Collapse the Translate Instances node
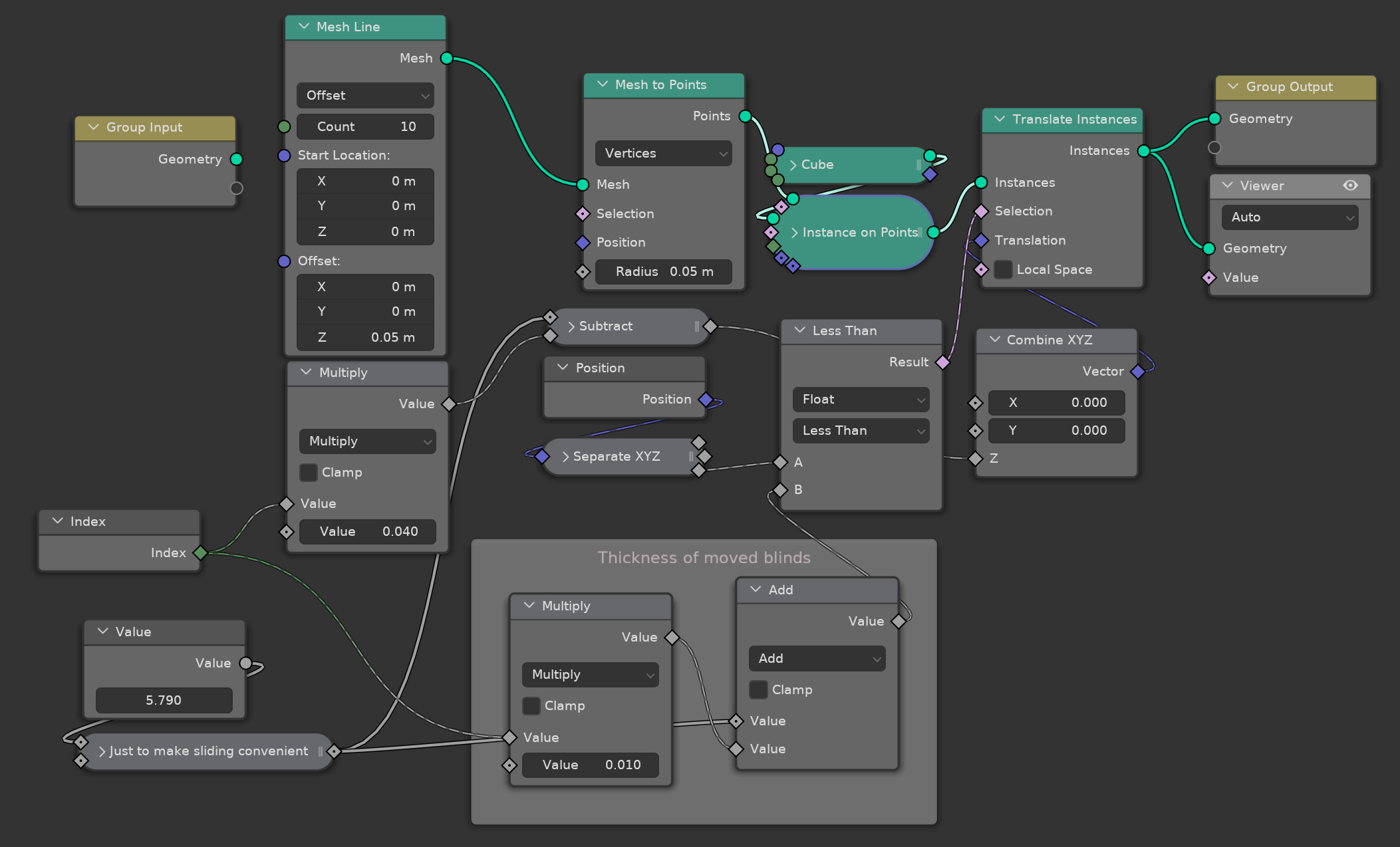This screenshot has height=847, width=1400. tap(1000, 119)
